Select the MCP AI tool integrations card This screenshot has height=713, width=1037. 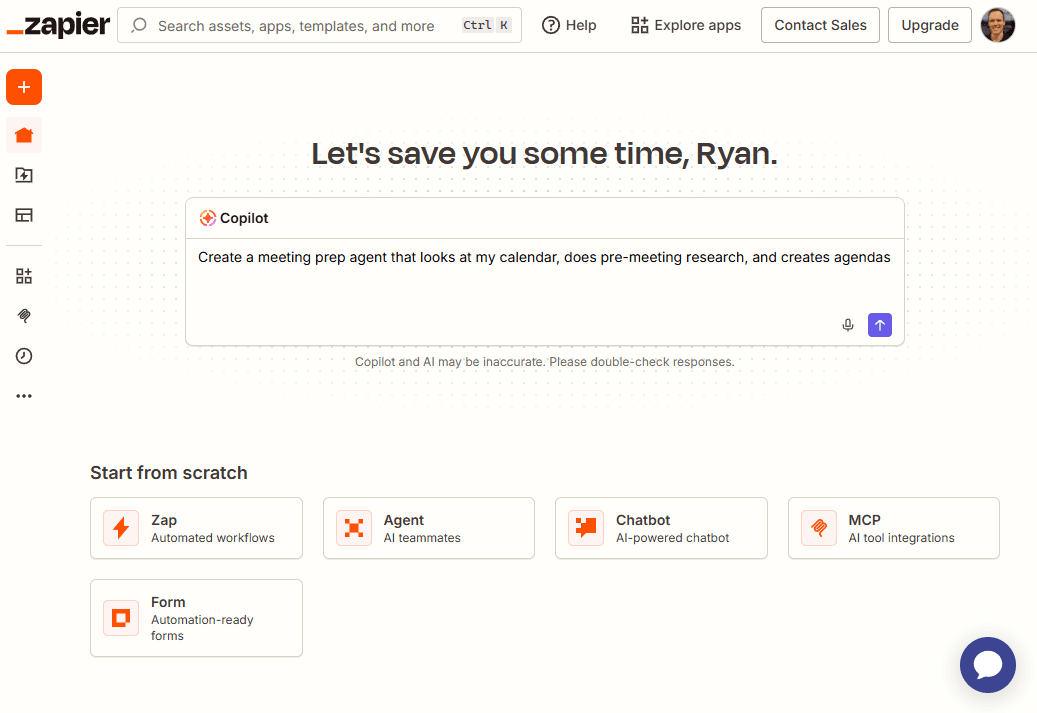click(893, 528)
